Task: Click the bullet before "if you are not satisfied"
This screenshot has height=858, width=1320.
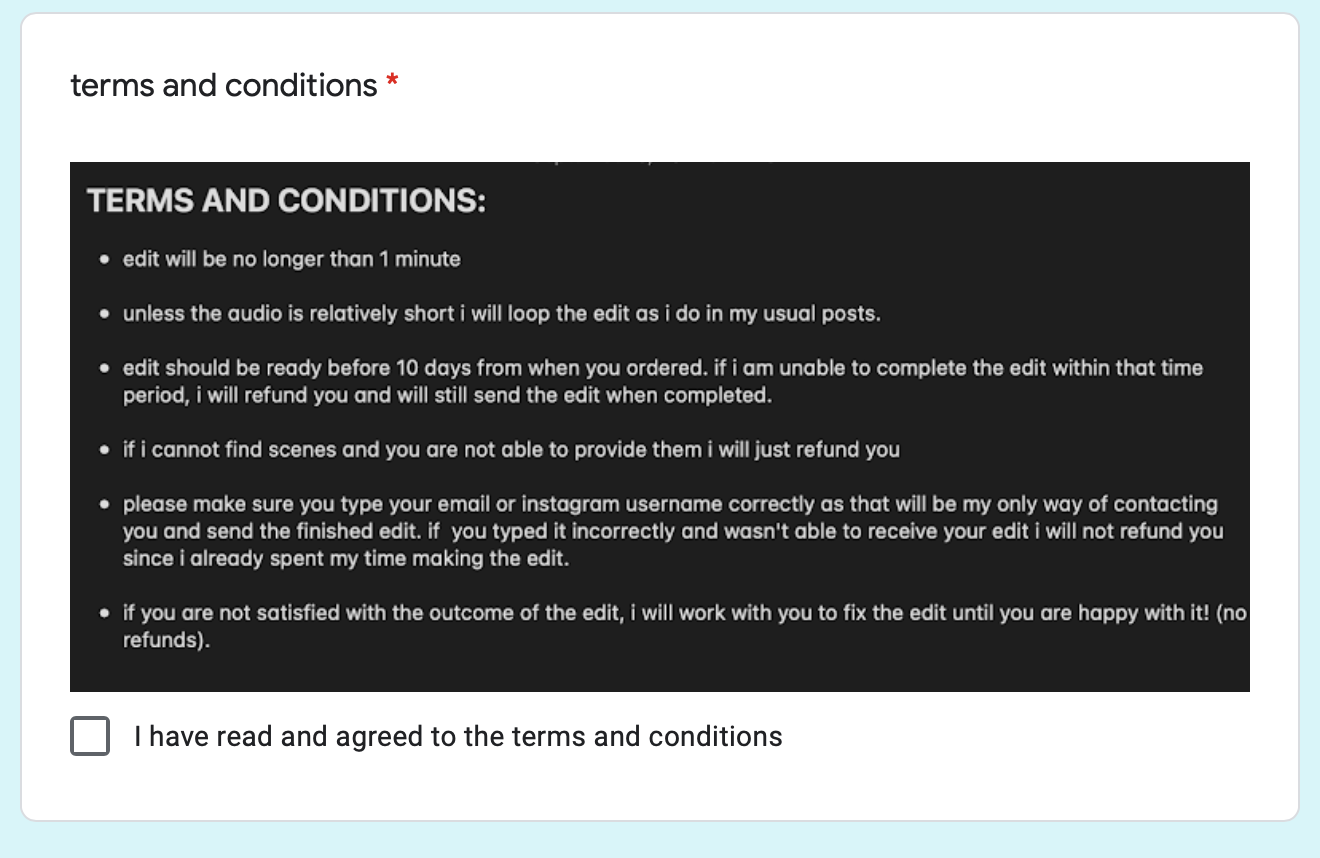Action: pos(104,614)
